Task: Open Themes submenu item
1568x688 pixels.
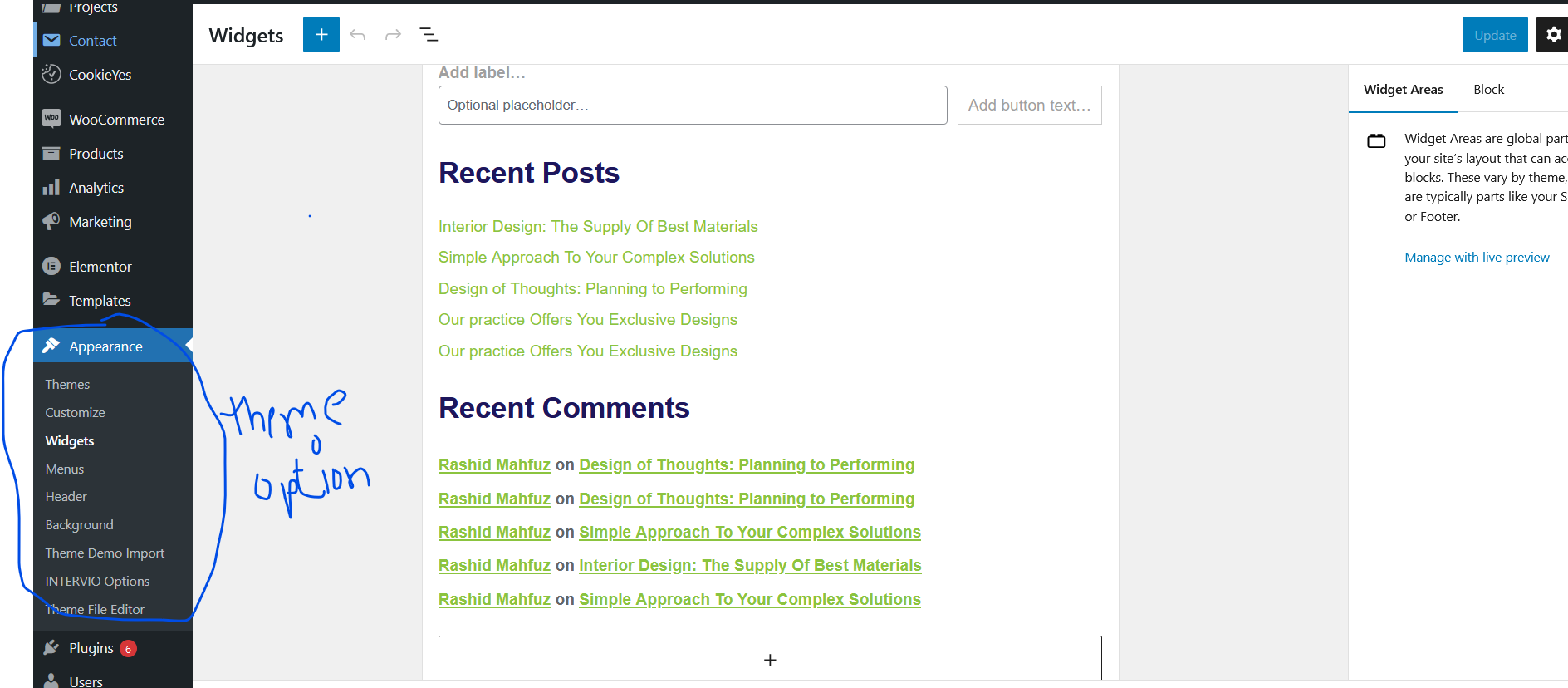Action: [x=67, y=384]
